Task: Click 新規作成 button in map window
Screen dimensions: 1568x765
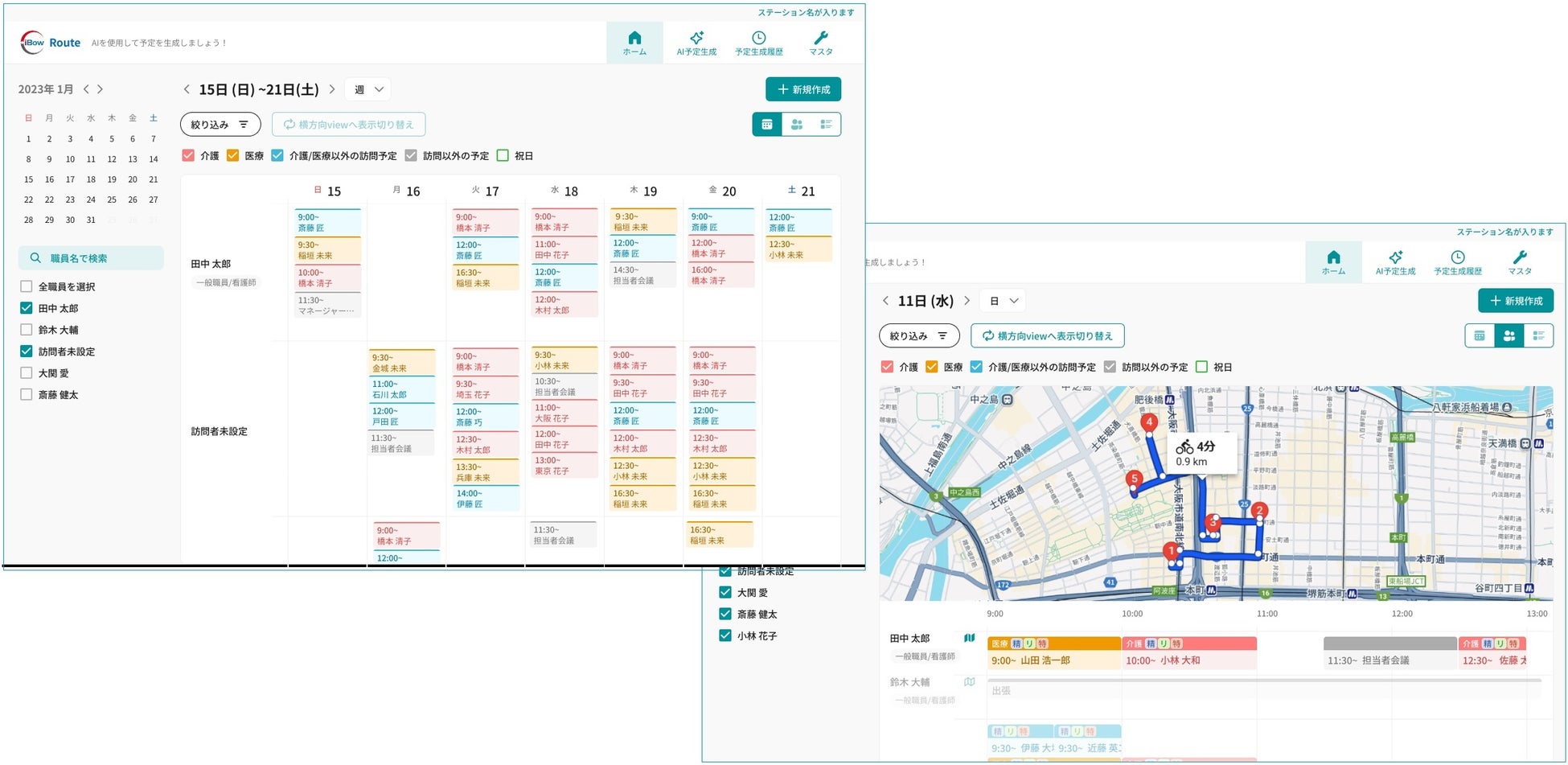Action: click(1516, 301)
